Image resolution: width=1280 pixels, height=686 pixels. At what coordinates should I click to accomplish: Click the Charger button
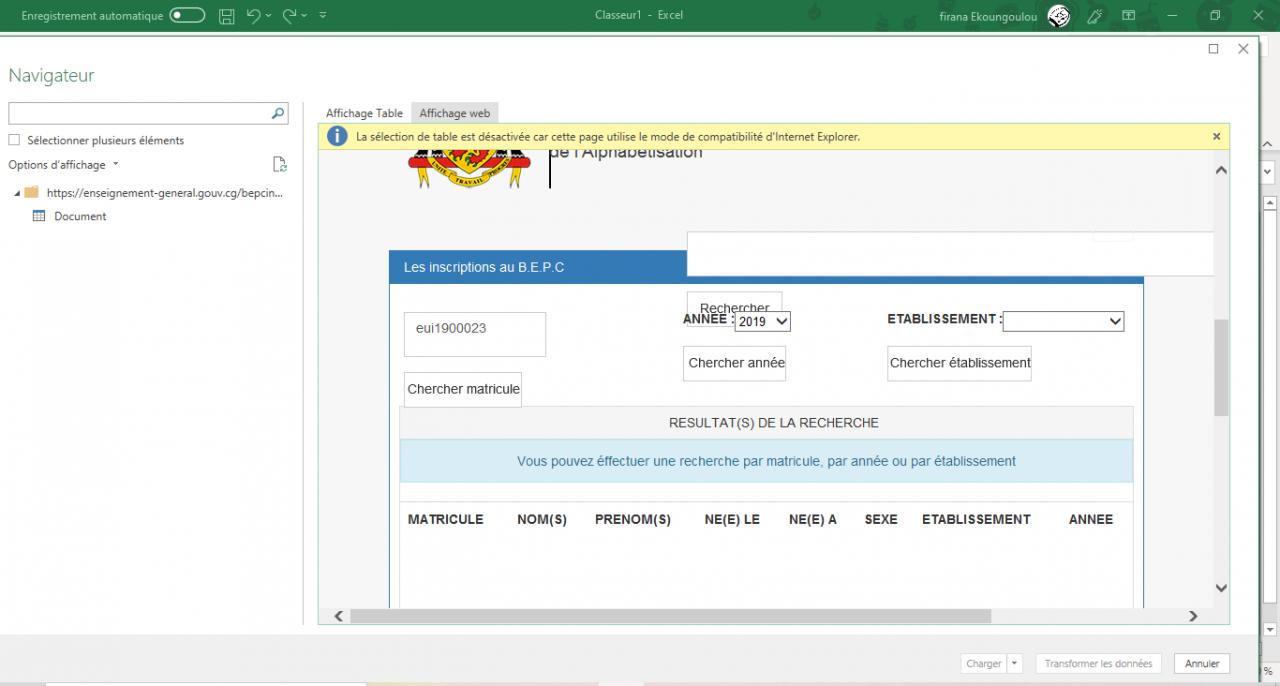point(984,663)
